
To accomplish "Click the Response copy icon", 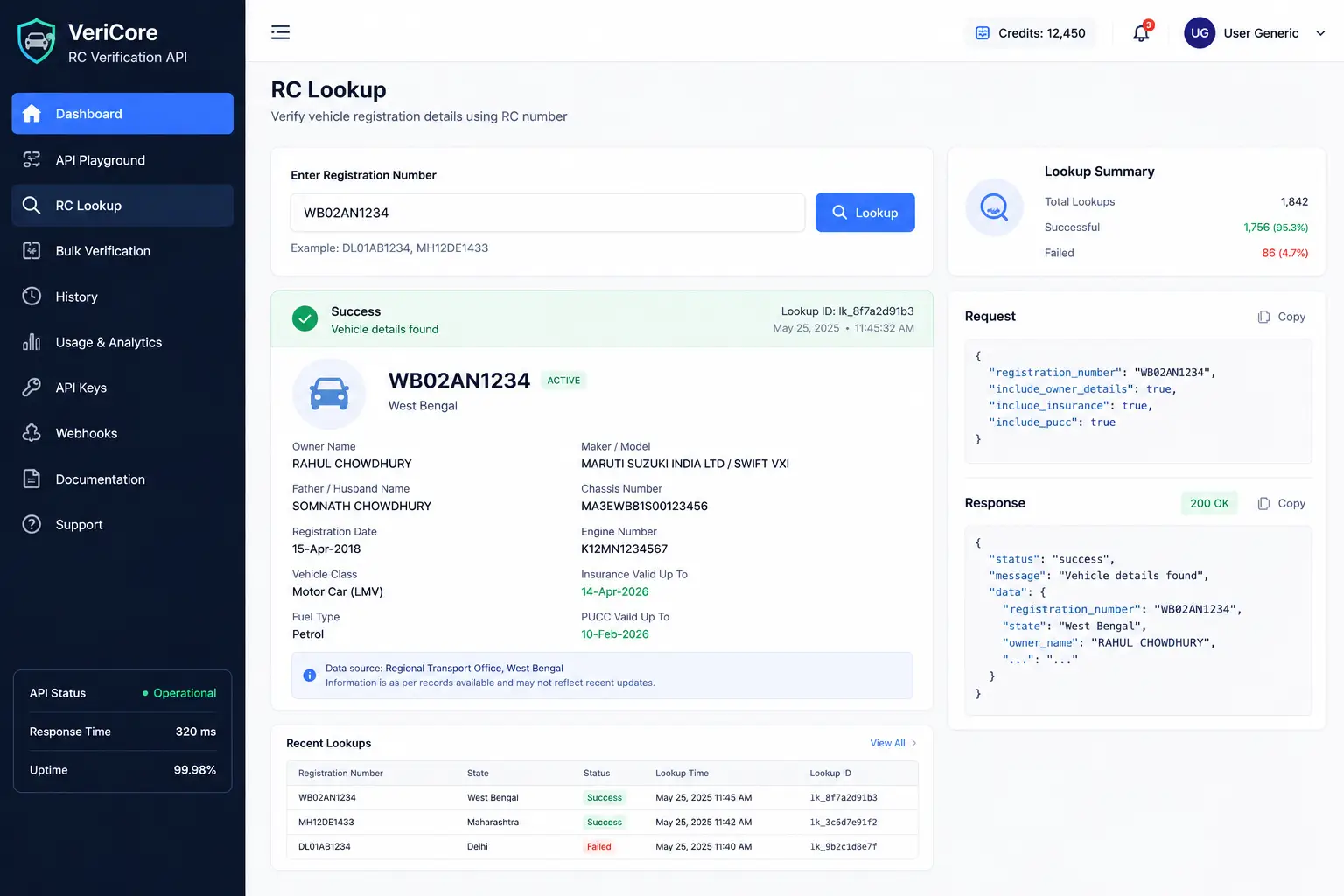I will [x=1263, y=503].
